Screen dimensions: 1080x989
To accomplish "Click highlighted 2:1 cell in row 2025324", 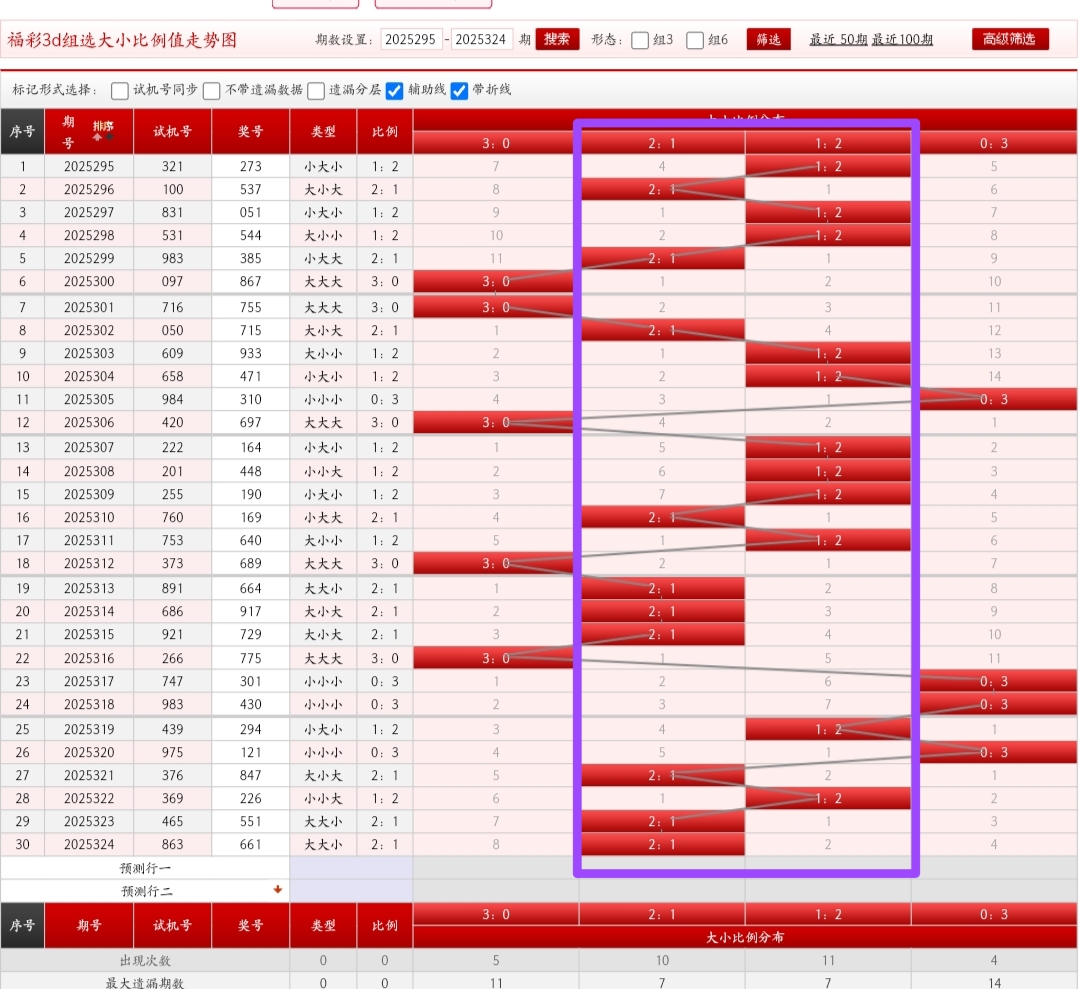I will tap(662, 844).
